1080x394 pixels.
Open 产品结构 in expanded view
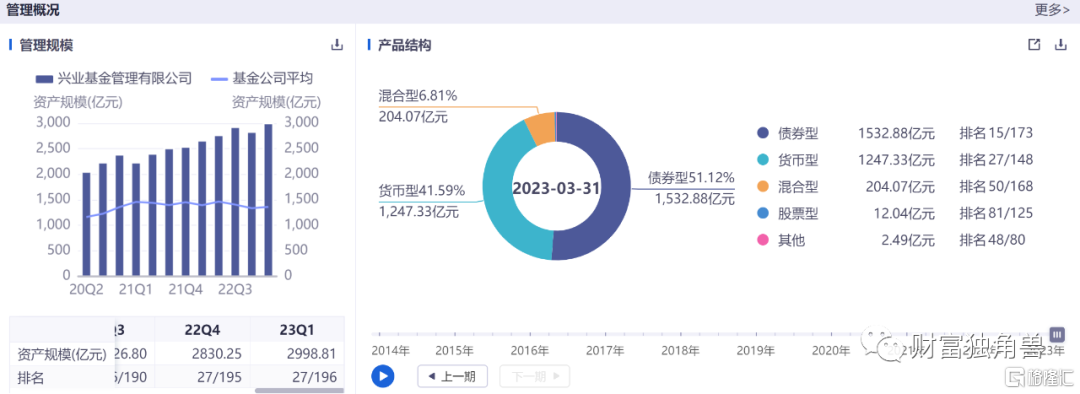(1033, 45)
